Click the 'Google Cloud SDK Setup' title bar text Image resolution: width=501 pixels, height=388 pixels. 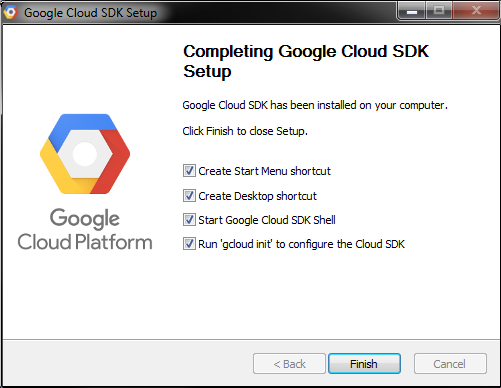pos(90,13)
